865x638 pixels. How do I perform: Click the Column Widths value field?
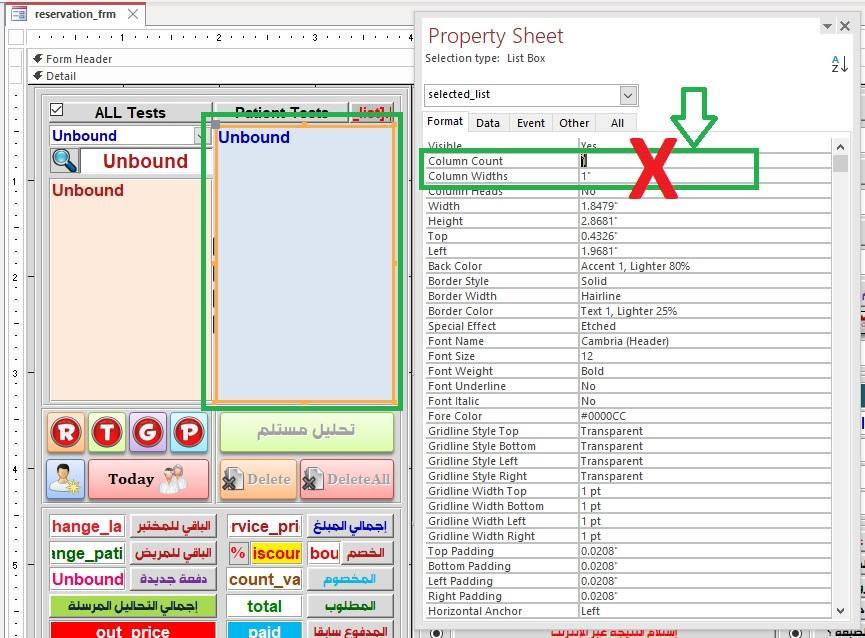pos(704,176)
